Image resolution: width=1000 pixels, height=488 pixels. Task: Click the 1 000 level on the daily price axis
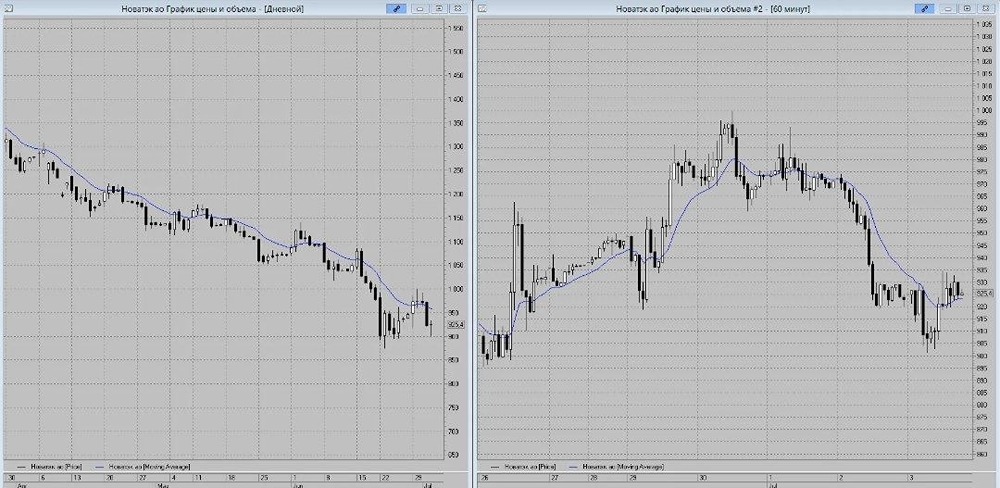[456, 290]
